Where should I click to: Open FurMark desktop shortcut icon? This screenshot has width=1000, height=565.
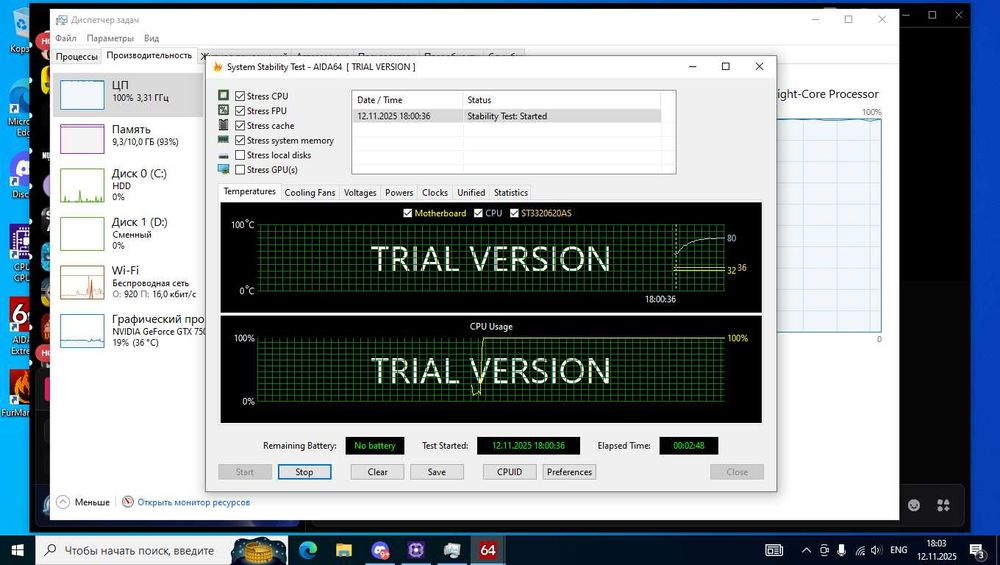pyautogui.click(x=19, y=385)
